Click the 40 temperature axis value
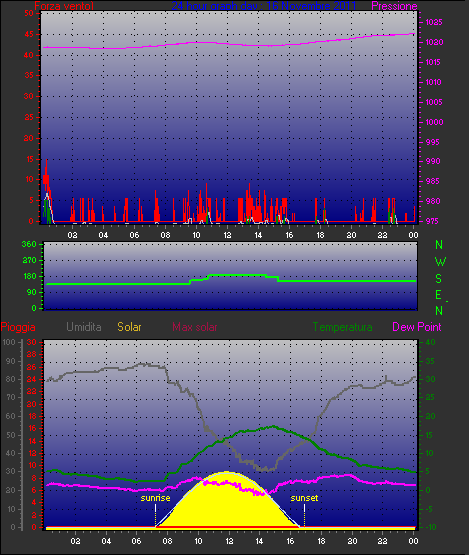469x555 pixels. point(430,342)
